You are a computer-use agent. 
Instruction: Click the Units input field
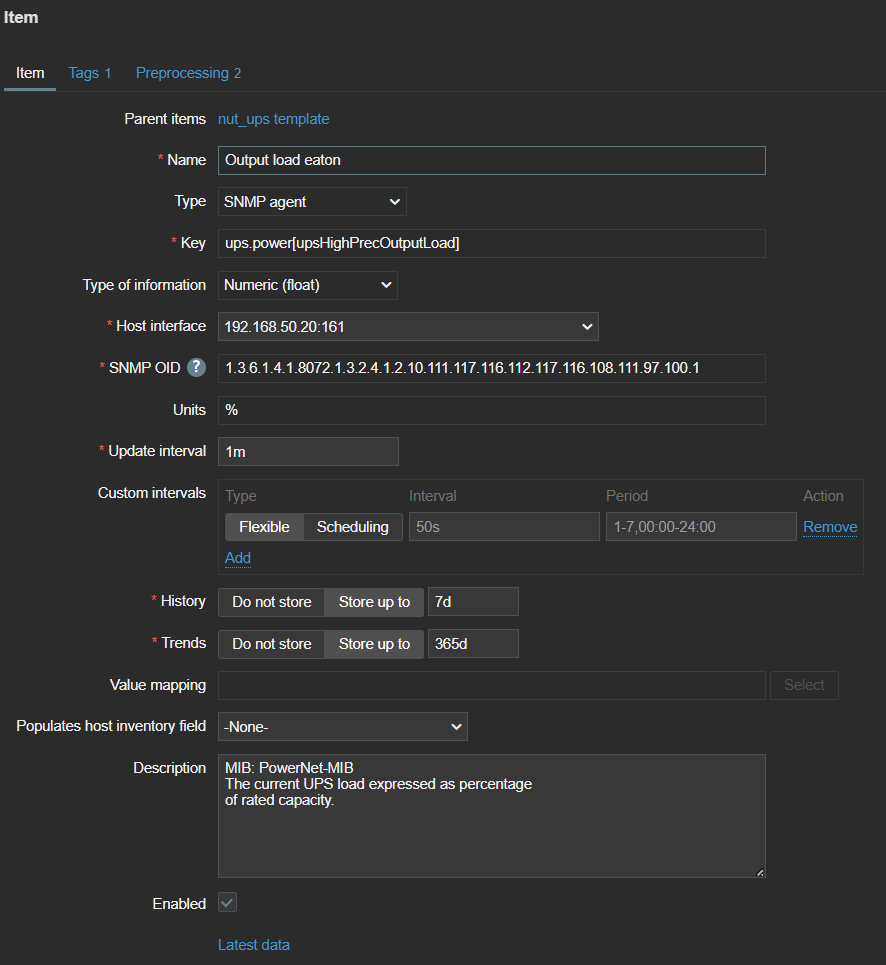pyautogui.click(x=491, y=411)
